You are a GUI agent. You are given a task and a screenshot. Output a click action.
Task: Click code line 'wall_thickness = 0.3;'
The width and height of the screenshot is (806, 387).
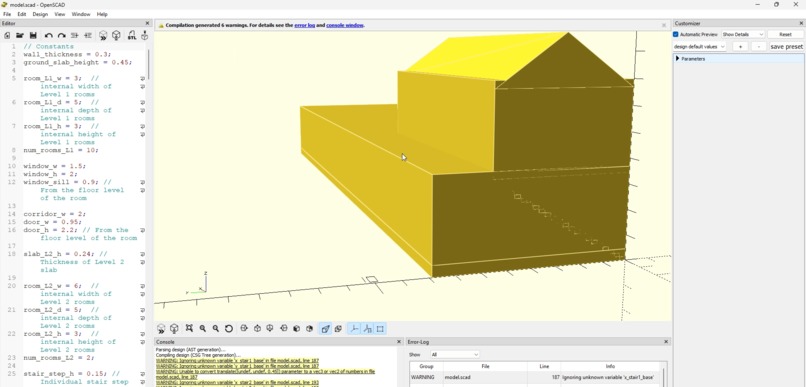pos(67,54)
